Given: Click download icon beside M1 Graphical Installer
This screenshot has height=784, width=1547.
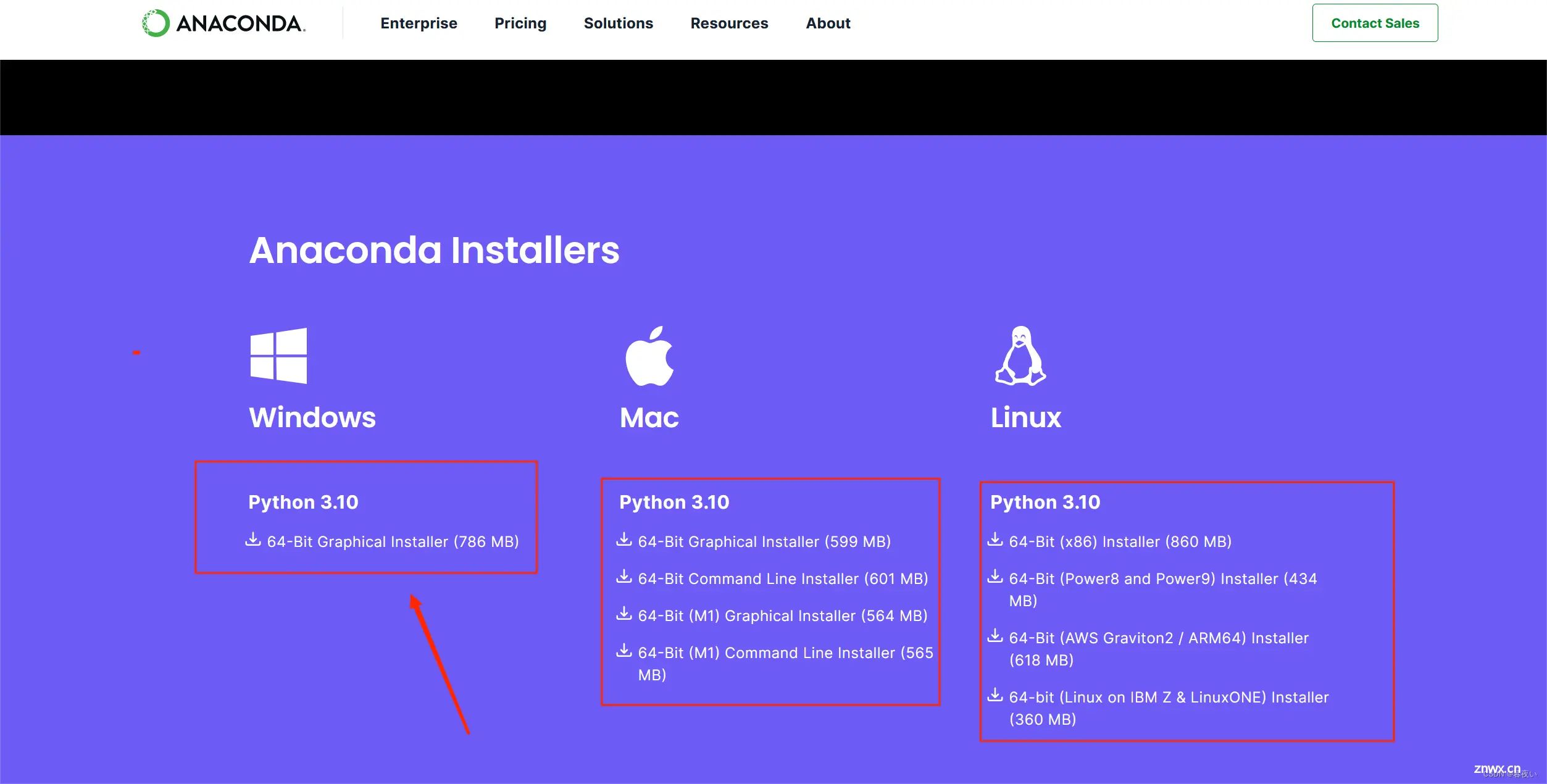Looking at the screenshot, I should [624, 614].
